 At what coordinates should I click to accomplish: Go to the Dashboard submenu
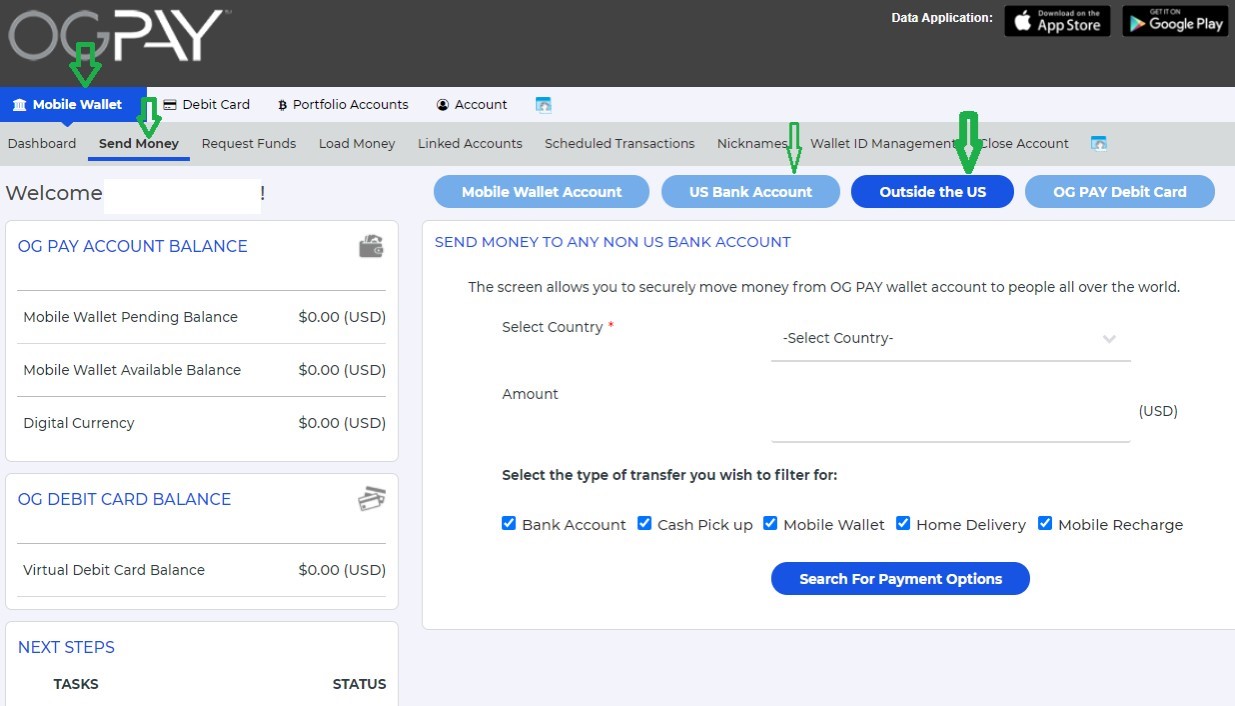[42, 143]
